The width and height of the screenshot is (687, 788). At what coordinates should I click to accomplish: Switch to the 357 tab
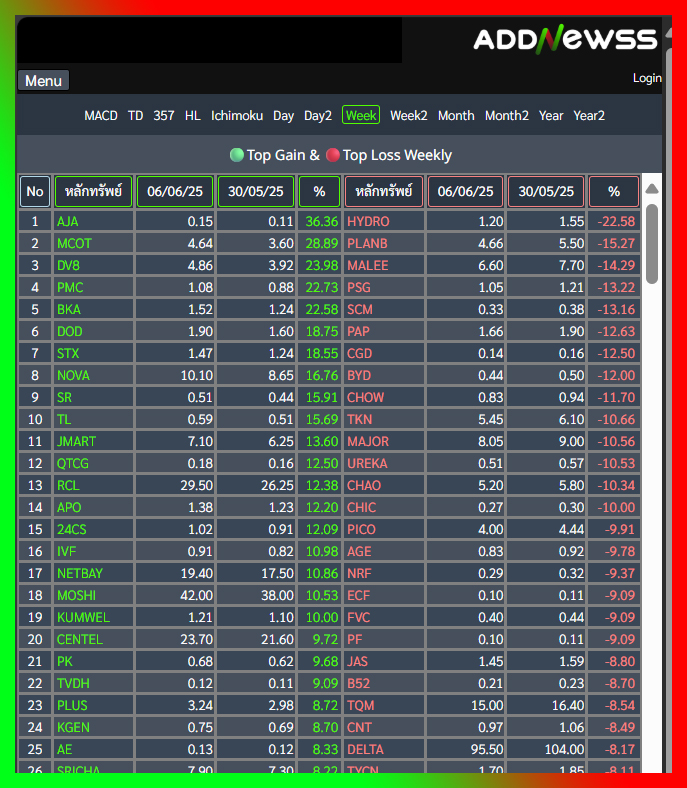164,116
